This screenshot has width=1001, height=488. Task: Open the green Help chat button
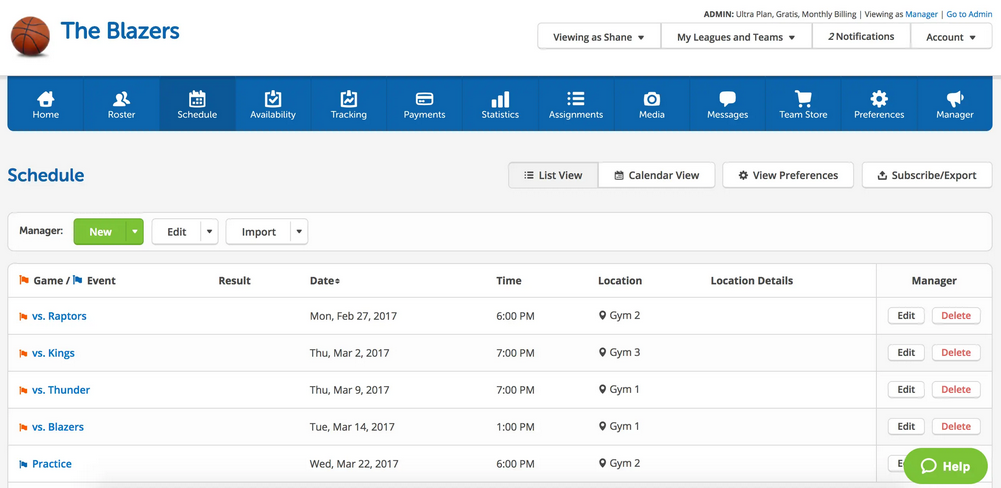click(x=945, y=466)
